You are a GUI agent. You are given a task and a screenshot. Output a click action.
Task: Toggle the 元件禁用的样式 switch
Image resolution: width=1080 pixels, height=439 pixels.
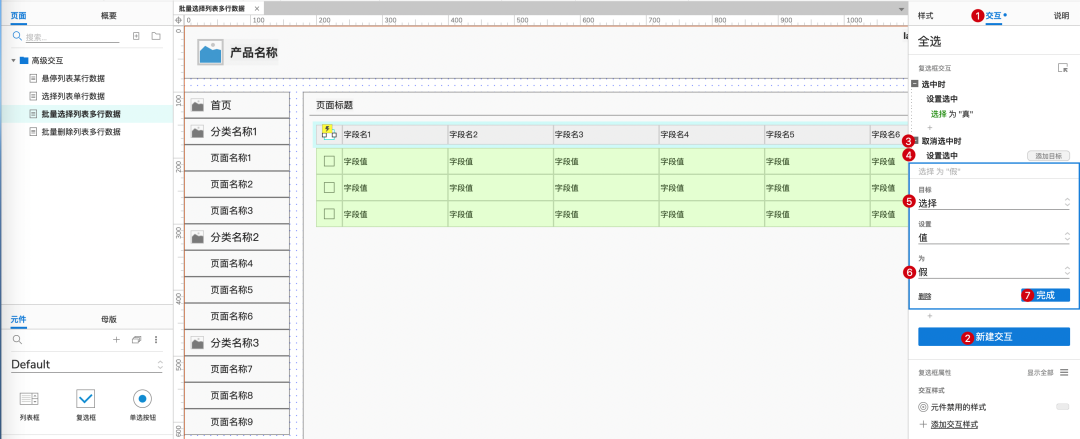1063,407
